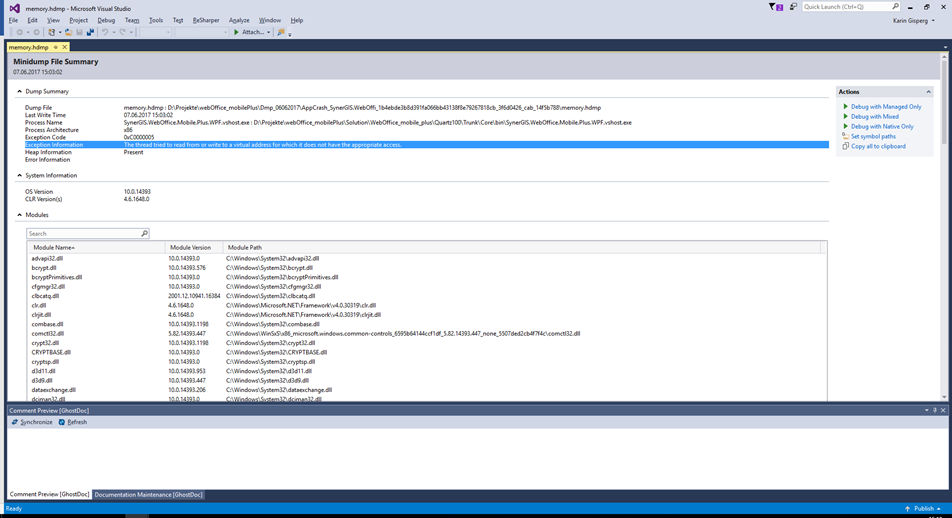Open the Attach dropdown arrow
The image size is (952, 518).
pos(268,32)
